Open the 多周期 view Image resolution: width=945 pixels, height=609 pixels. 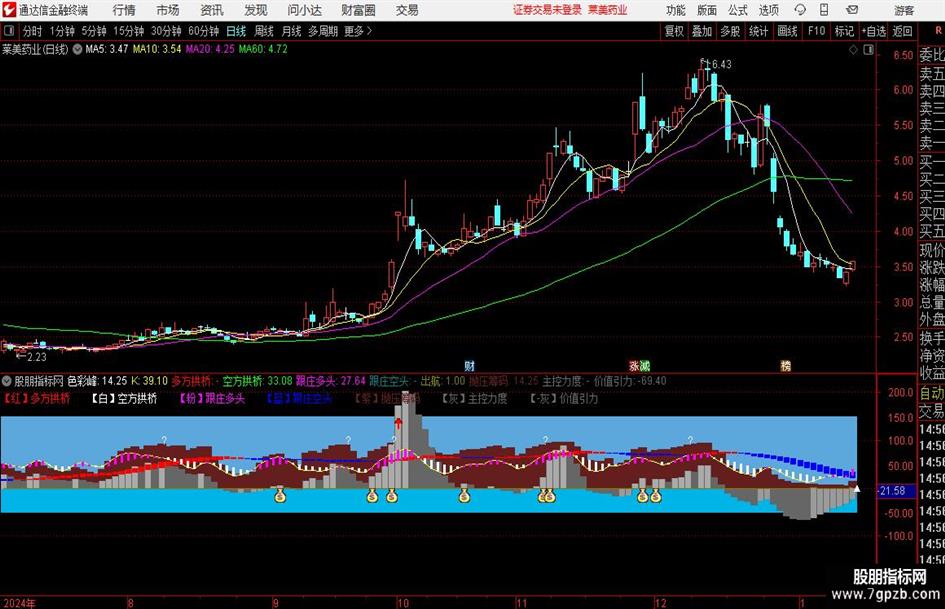[x=323, y=31]
